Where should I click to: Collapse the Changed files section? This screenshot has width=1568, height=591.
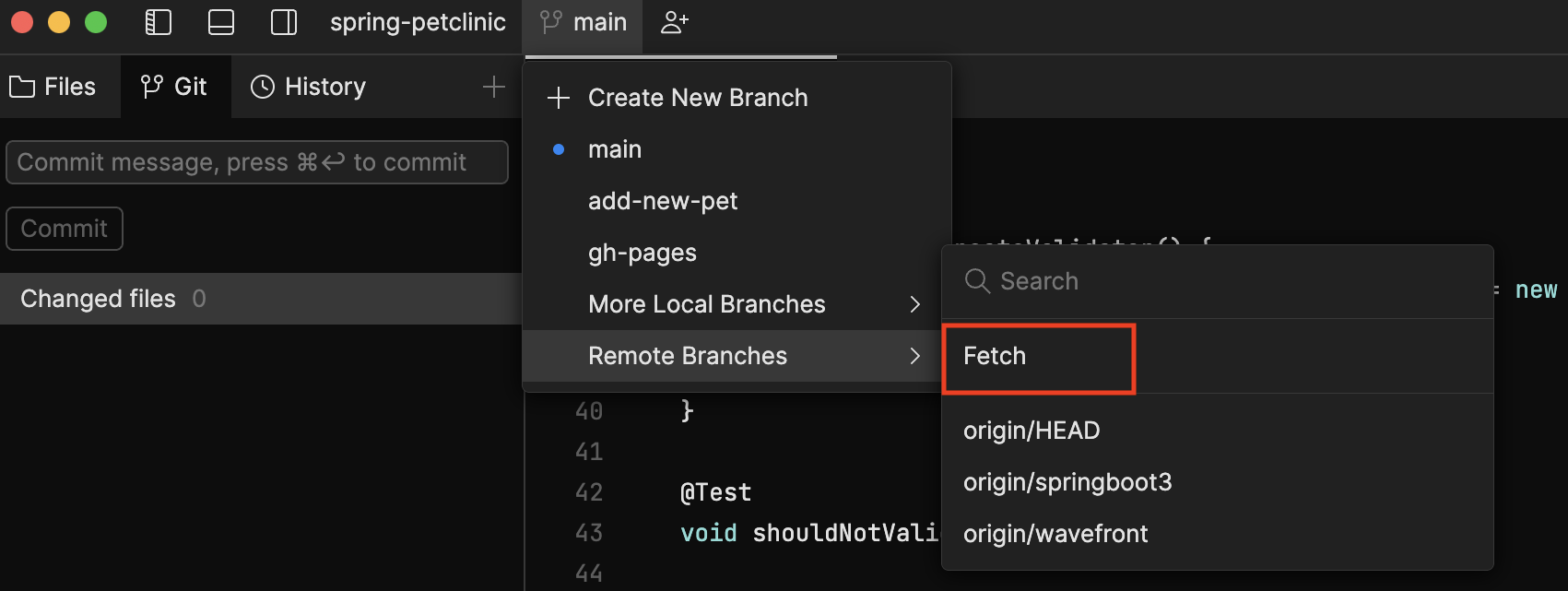[x=98, y=298]
